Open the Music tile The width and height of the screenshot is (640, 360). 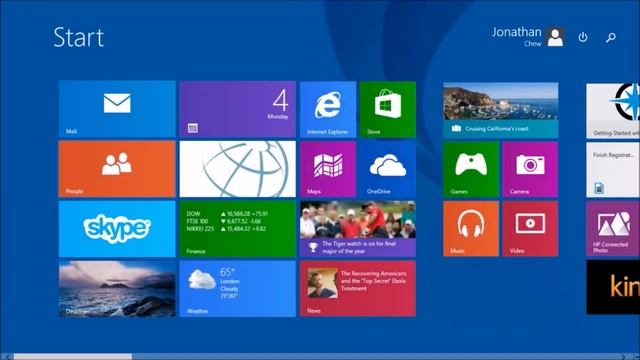click(x=471, y=229)
